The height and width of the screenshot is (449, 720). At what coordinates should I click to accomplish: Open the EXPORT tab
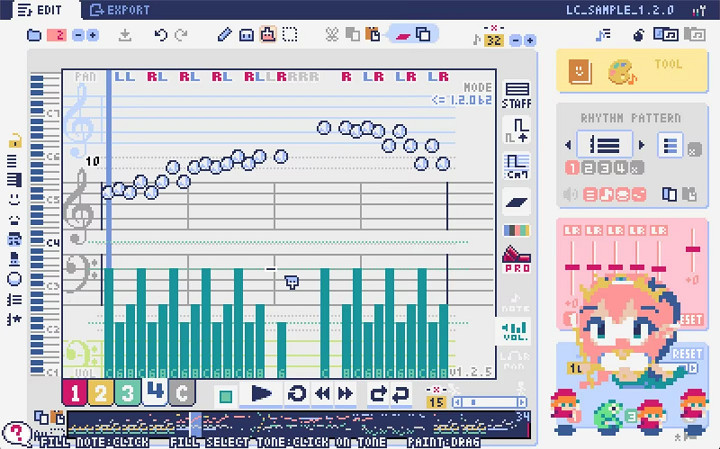[120, 10]
